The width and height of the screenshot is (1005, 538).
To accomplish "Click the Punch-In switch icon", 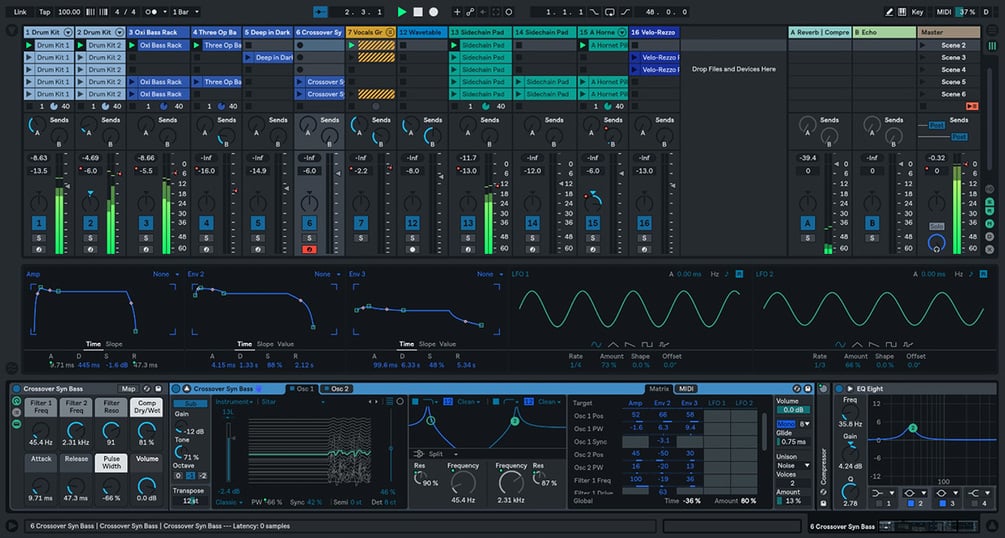I will (x=595, y=12).
